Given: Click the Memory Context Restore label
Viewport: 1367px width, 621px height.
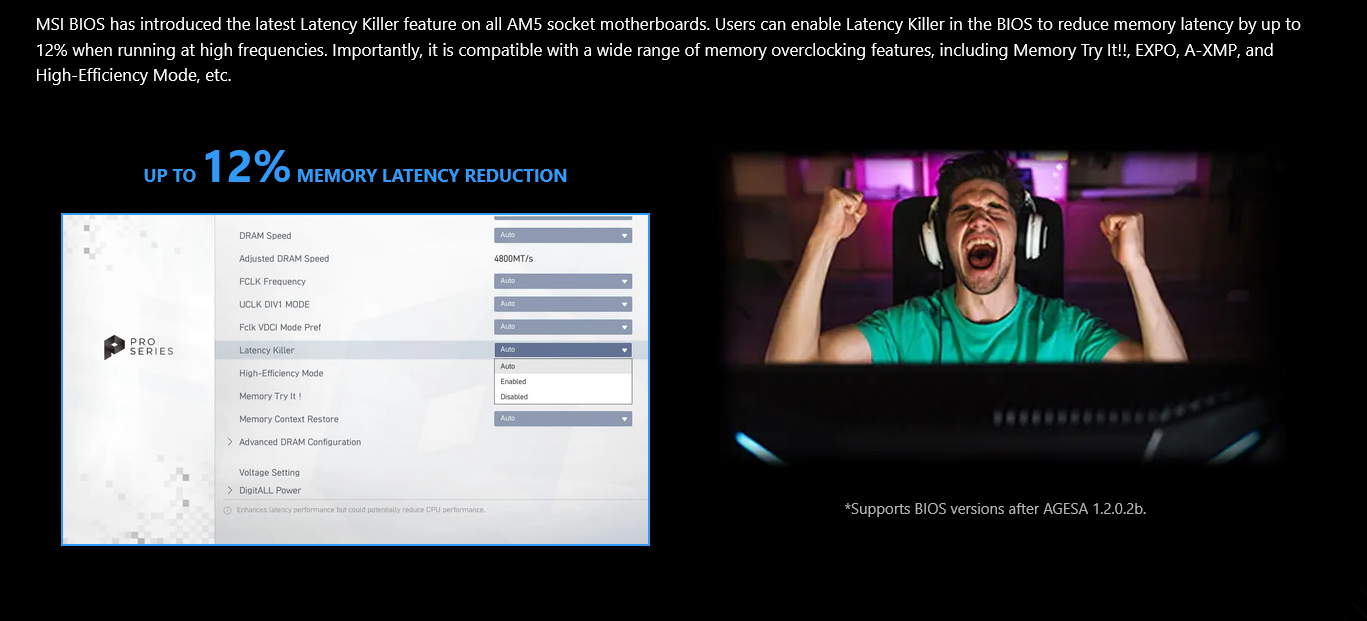Looking at the screenshot, I should tap(289, 419).
